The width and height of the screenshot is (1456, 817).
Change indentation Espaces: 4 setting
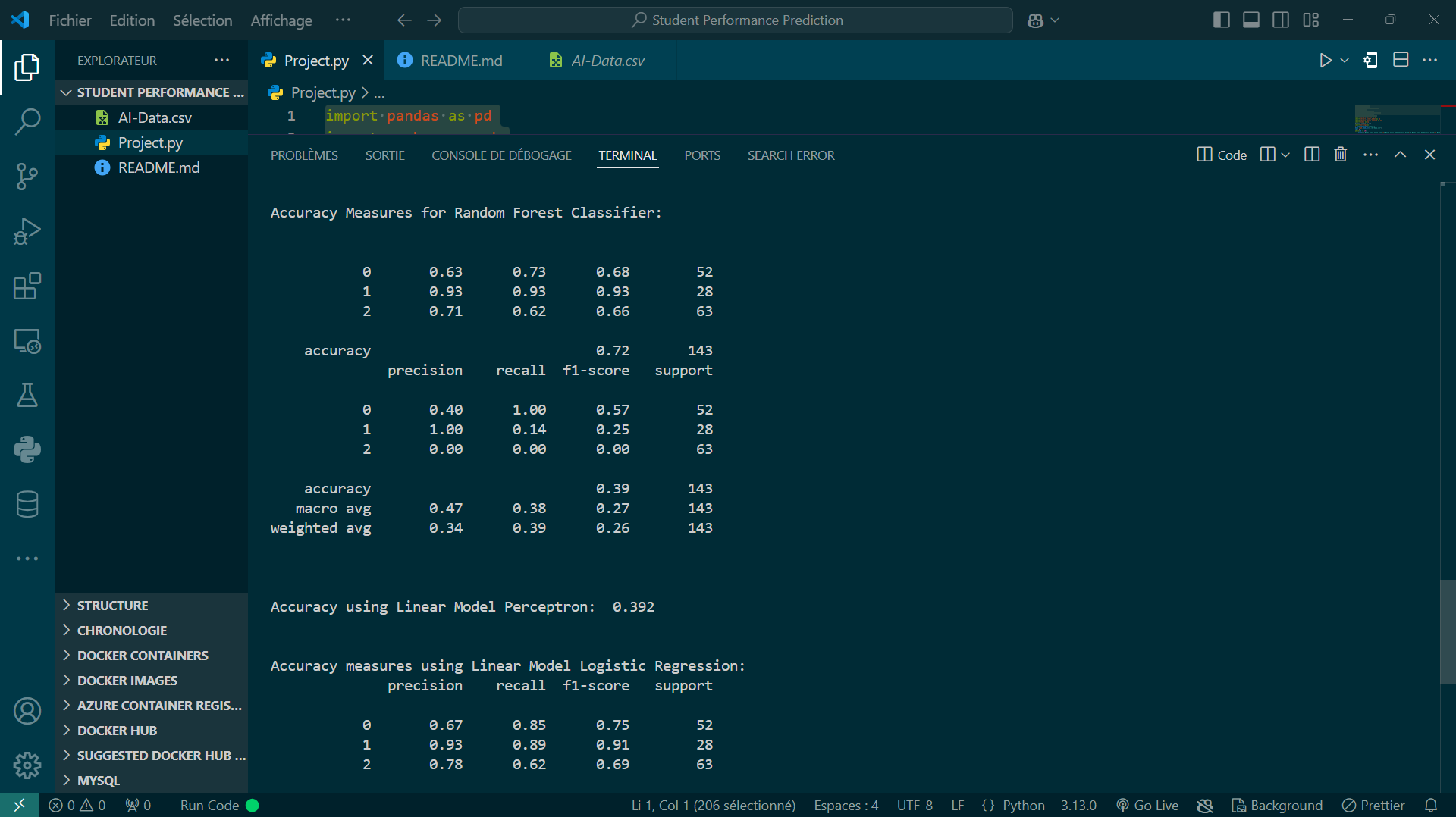pyautogui.click(x=846, y=806)
